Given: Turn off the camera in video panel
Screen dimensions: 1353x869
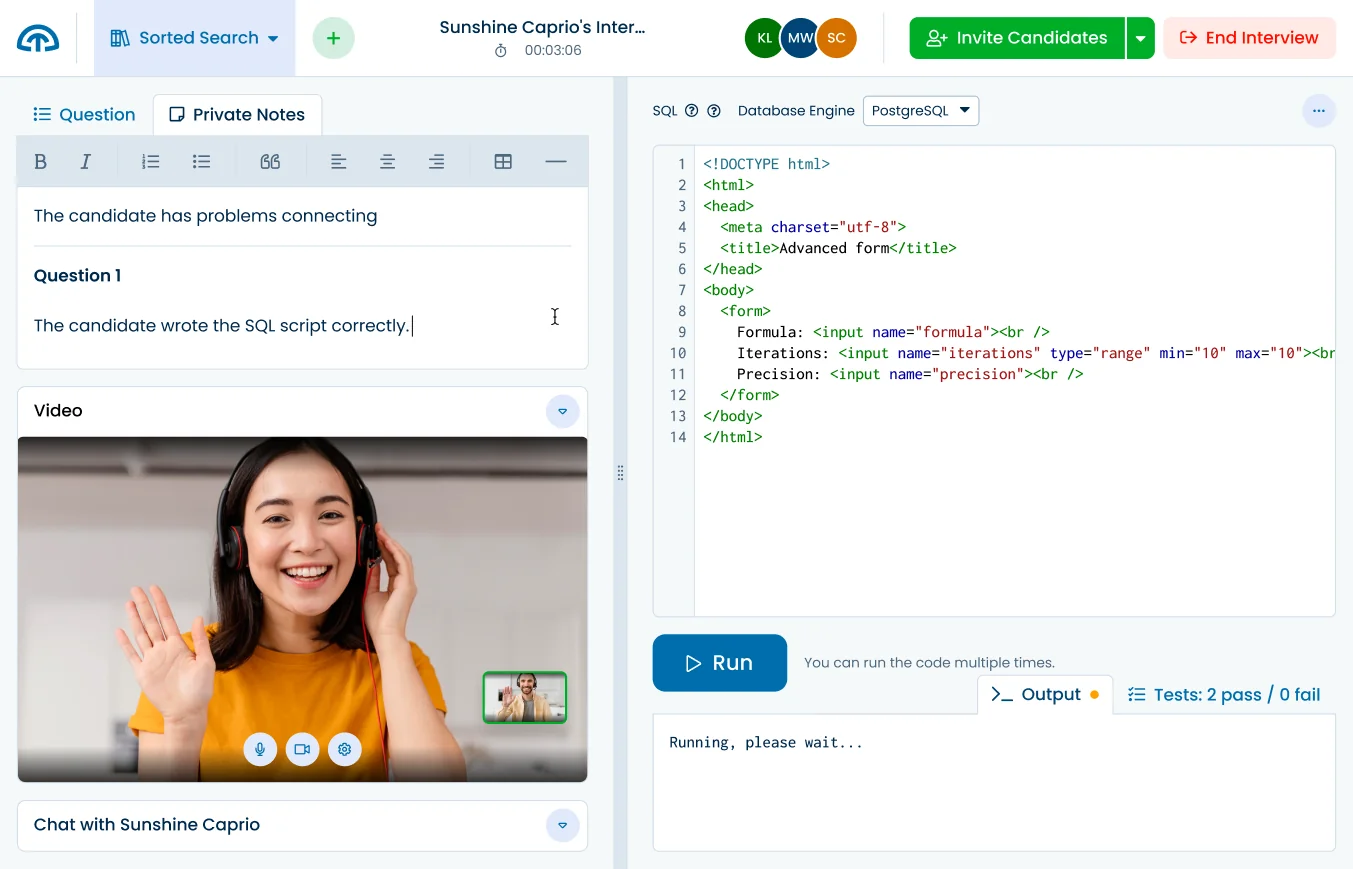Looking at the screenshot, I should coord(302,749).
